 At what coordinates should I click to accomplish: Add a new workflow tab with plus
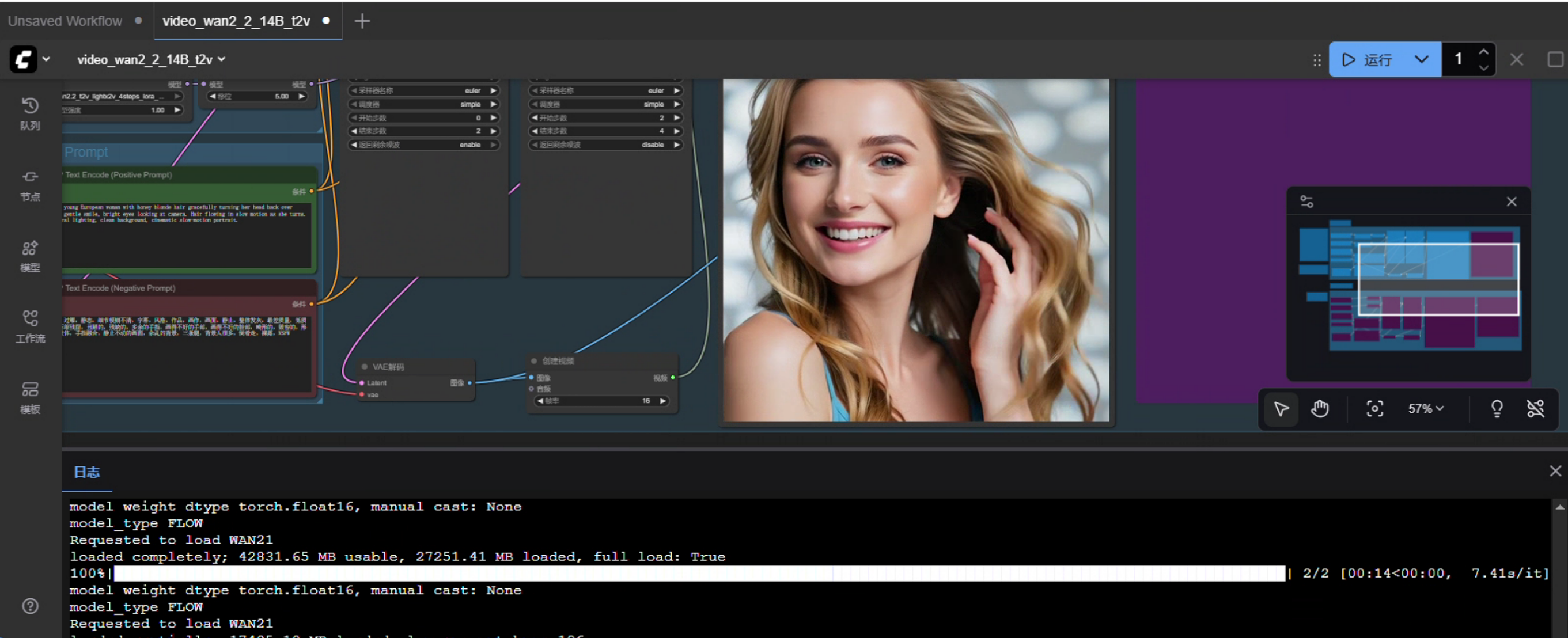362,21
